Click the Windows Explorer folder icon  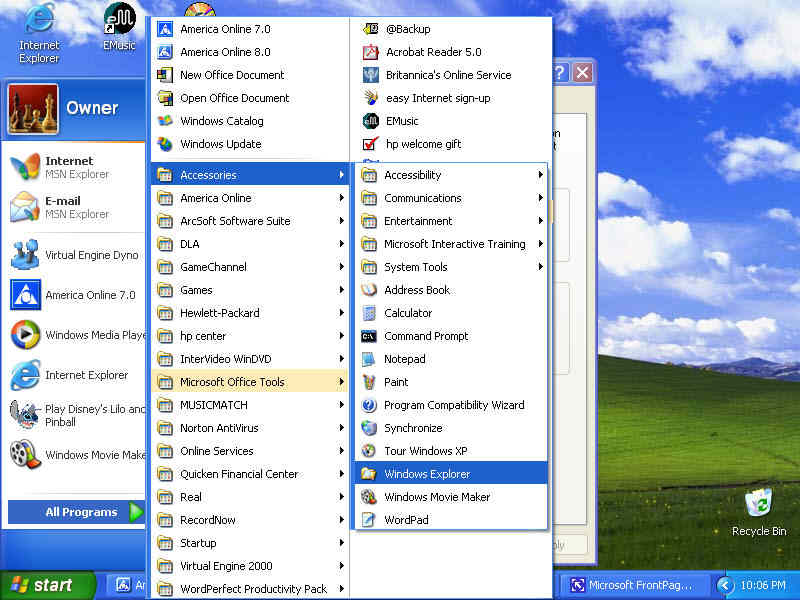point(369,474)
